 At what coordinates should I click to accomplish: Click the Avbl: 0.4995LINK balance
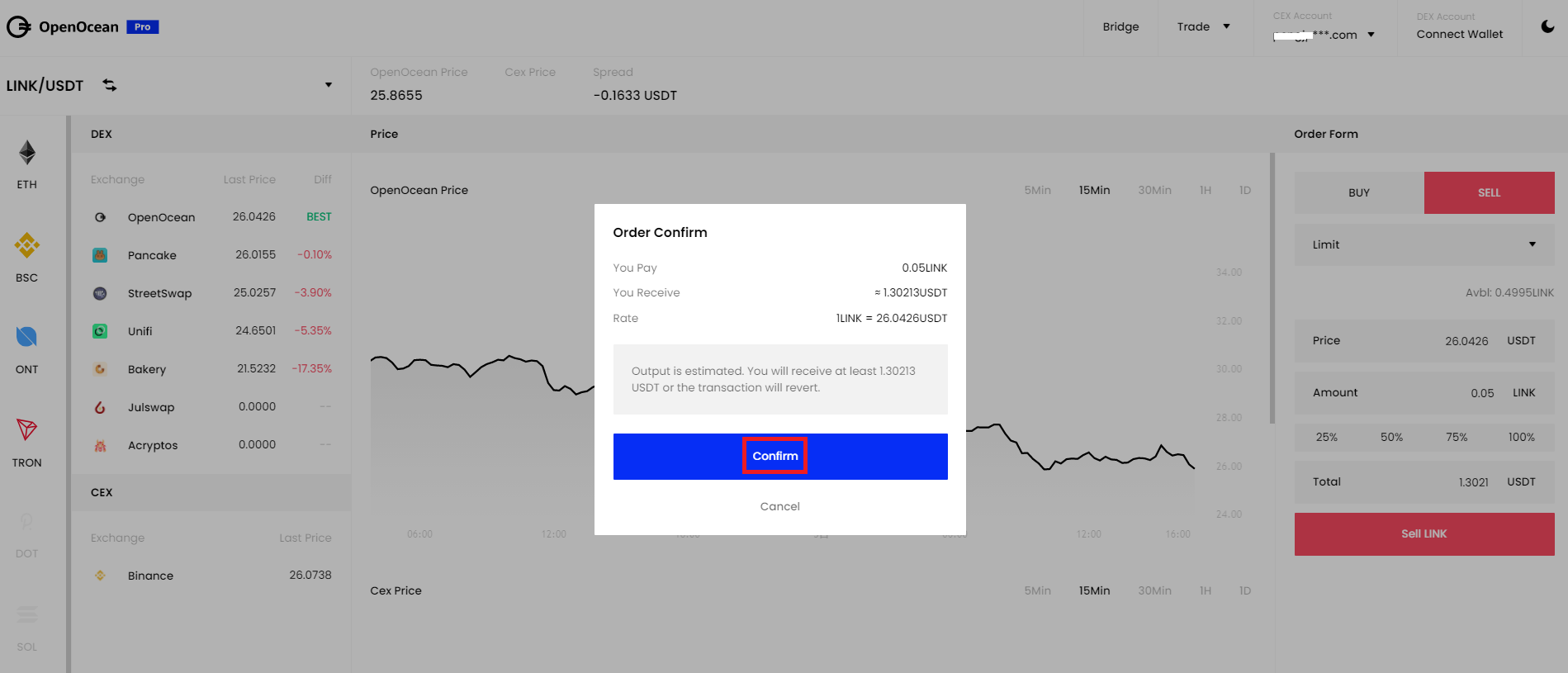[x=1509, y=292]
